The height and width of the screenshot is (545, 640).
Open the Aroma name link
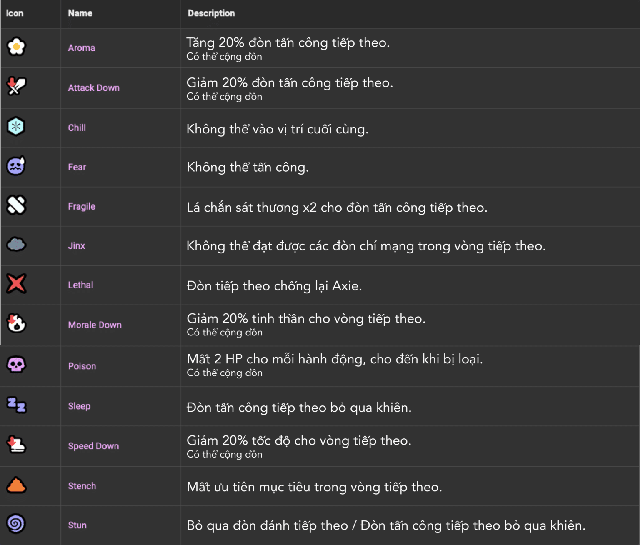click(x=82, y=48)
